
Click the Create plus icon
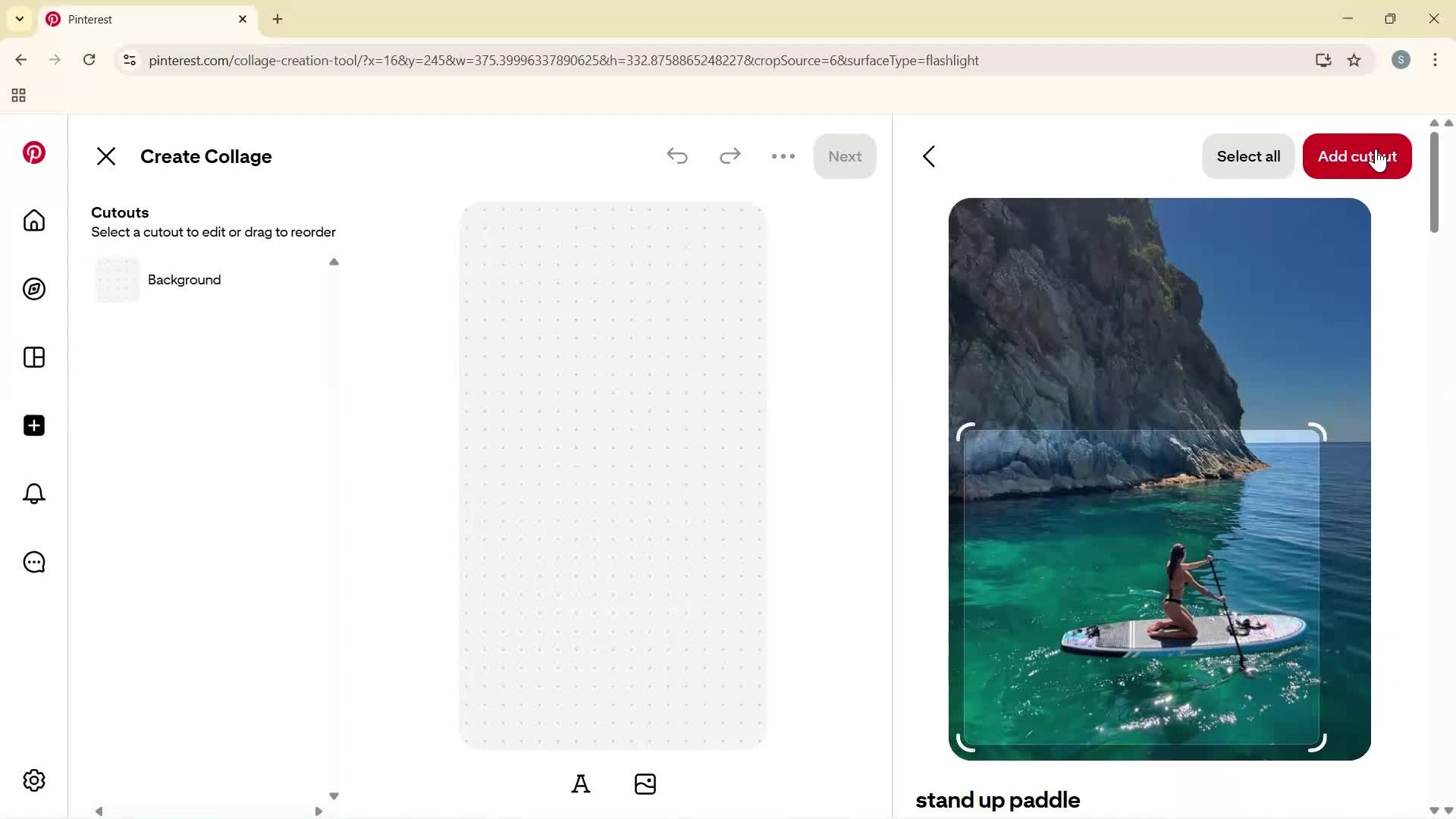[x=33, y=425]
